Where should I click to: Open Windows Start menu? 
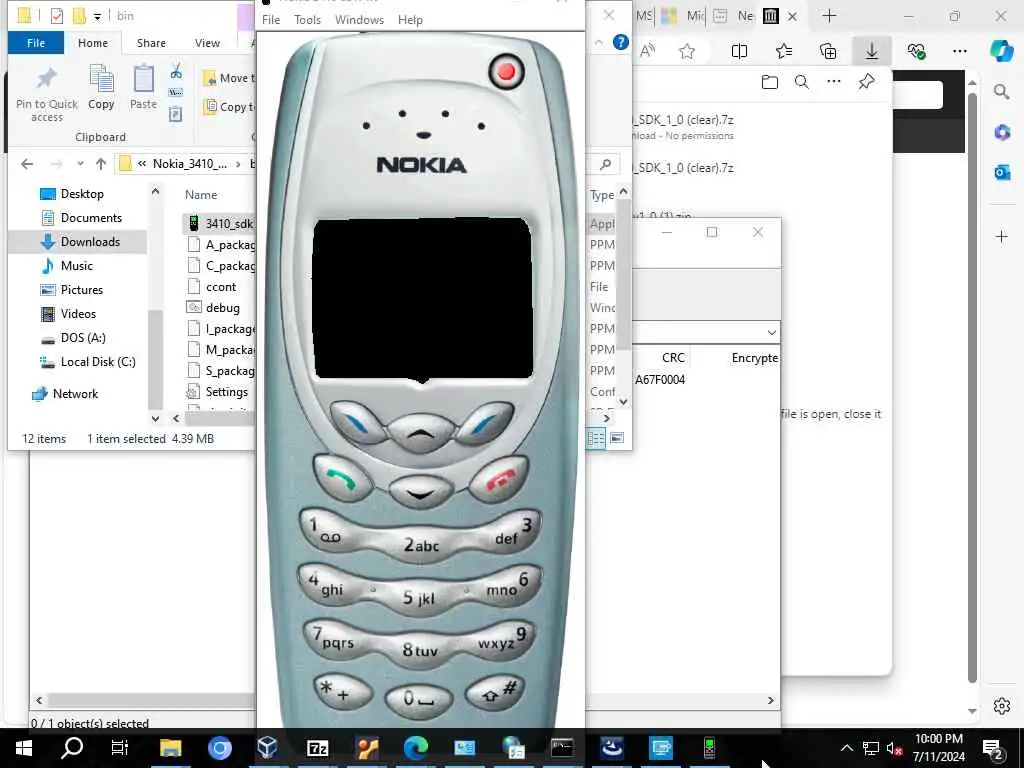click(x=24, y=748)
